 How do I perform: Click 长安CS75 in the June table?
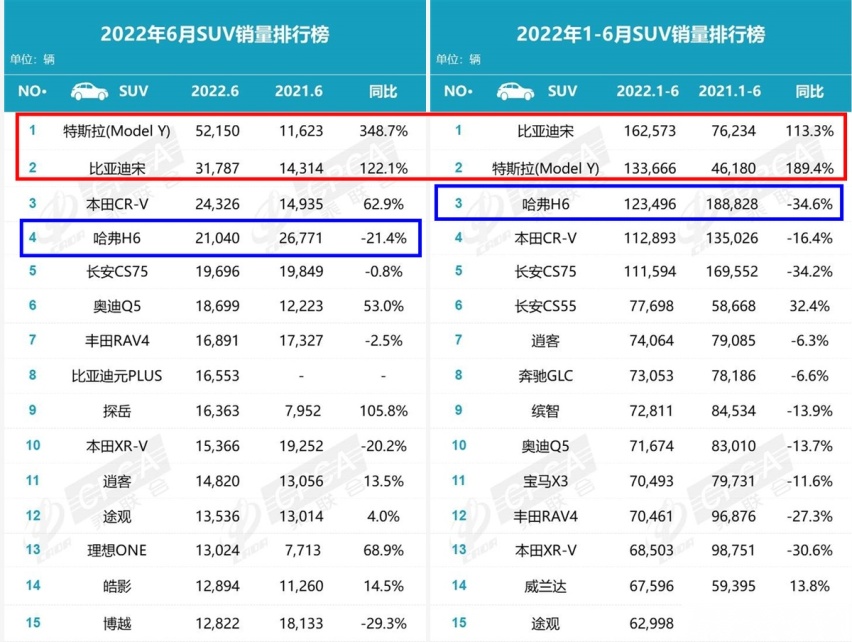[117, 271]
